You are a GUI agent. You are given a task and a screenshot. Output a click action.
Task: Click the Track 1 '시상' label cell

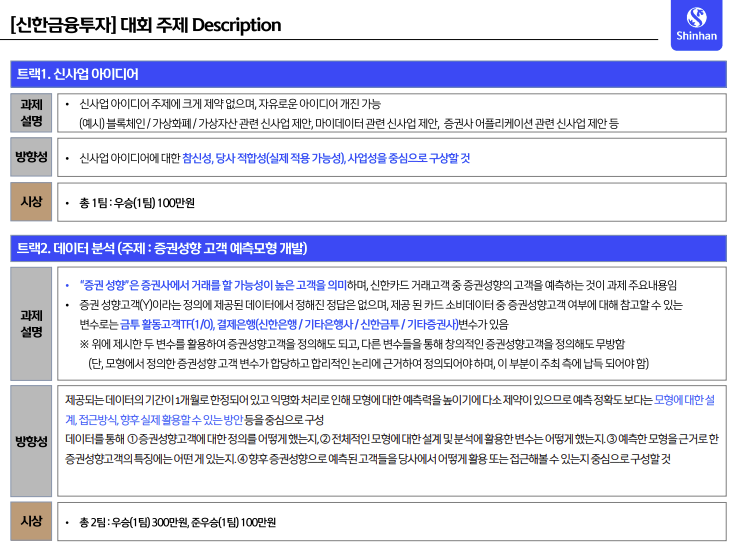point(31,202)
